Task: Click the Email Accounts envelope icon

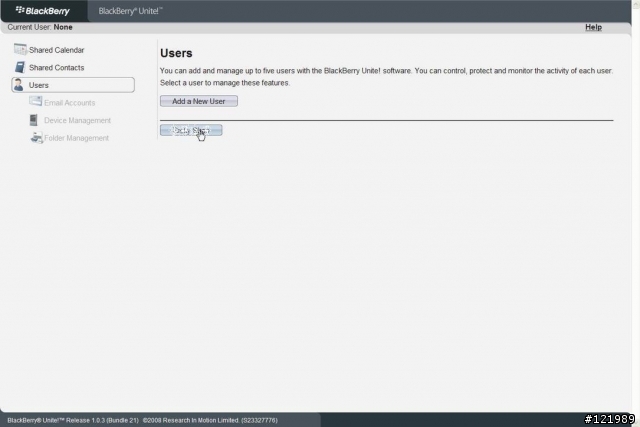Action: [x=36, y=101]
